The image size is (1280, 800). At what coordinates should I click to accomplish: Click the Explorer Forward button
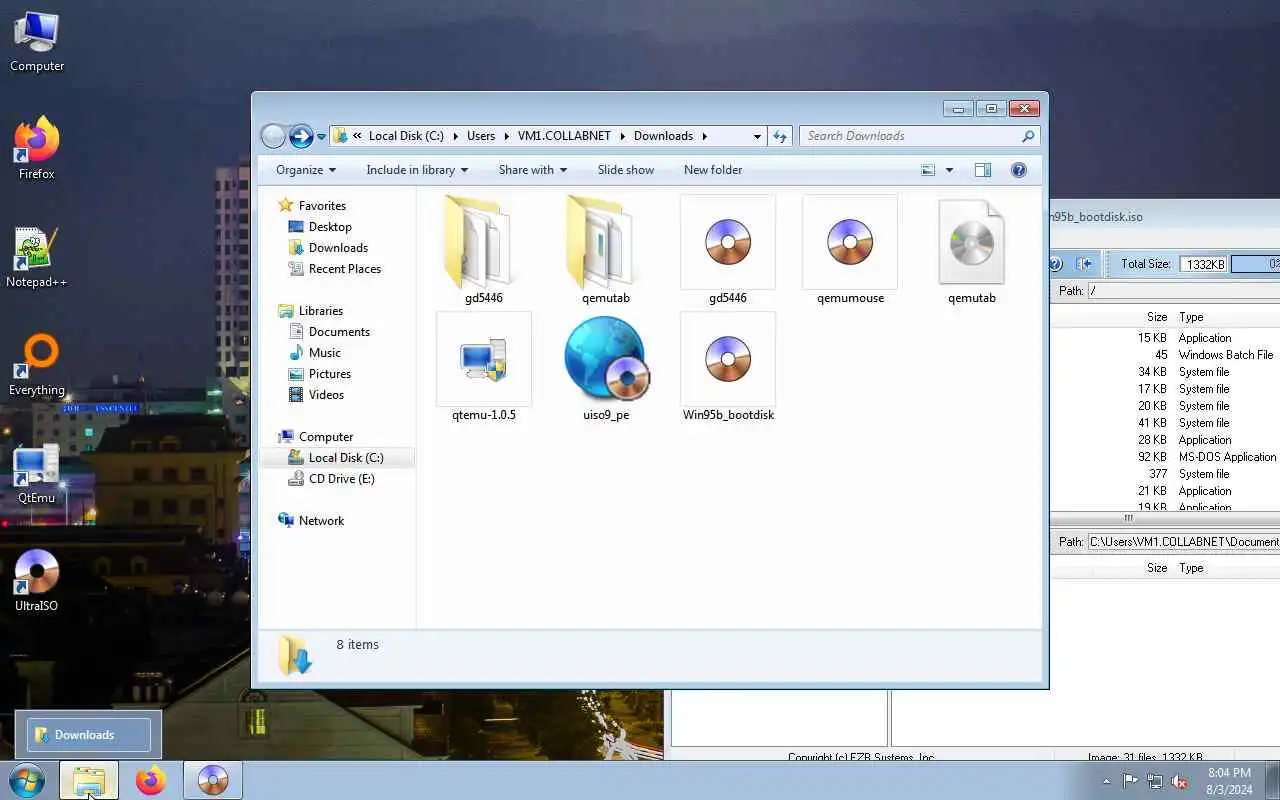click(301, 136)
